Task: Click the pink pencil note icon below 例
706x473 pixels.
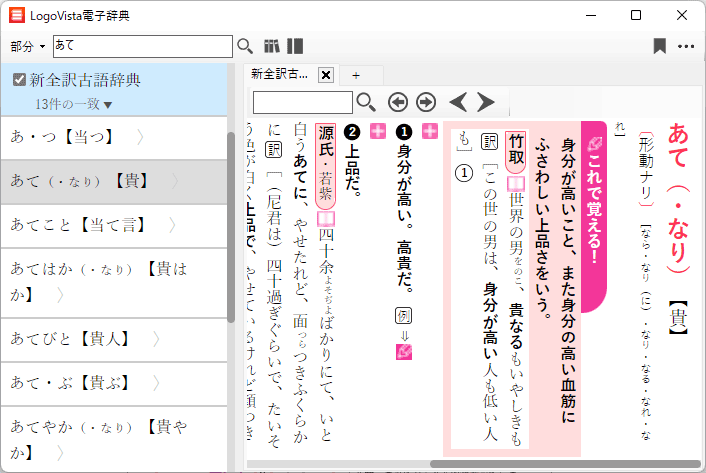Action: [404, 352]
